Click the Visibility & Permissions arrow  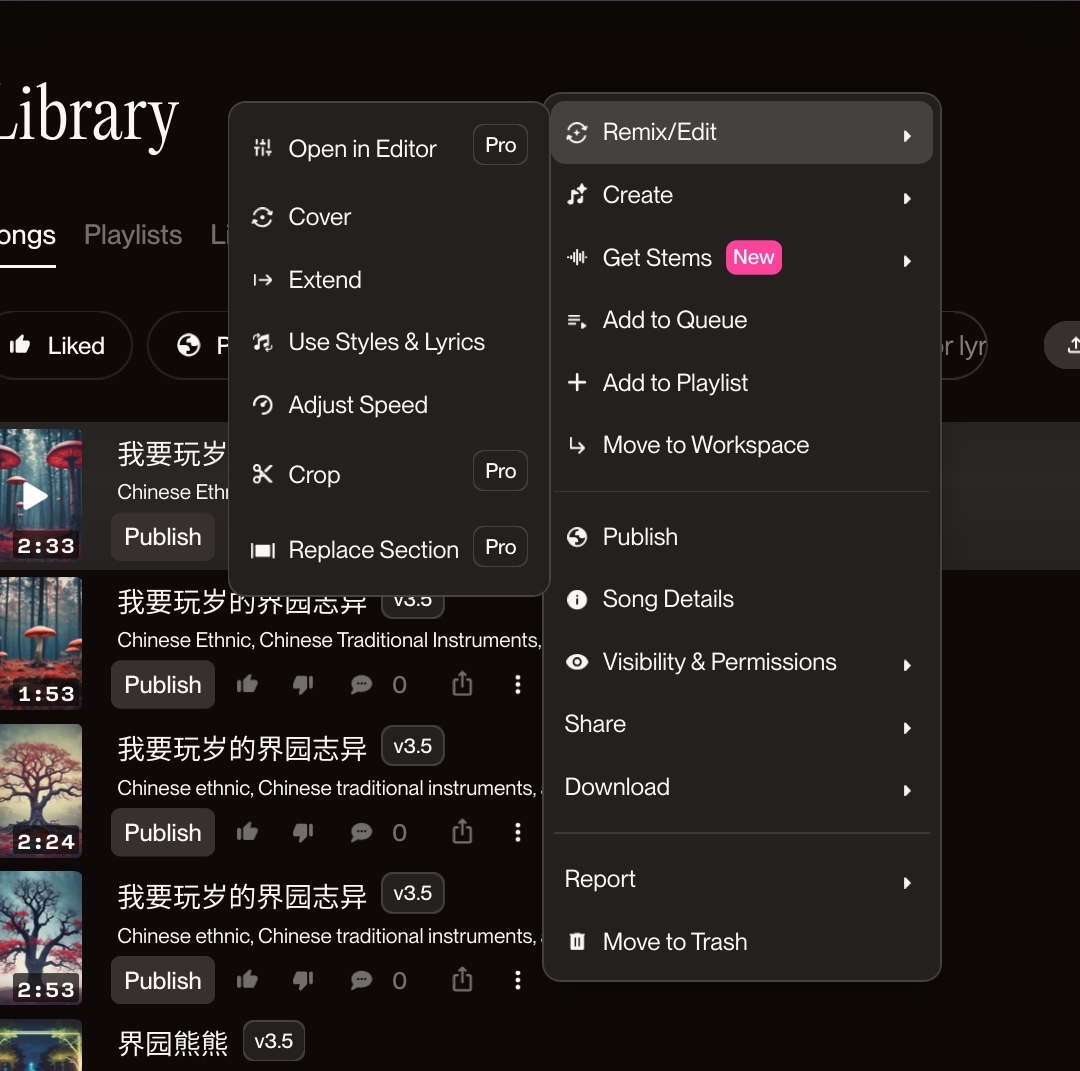(x=907, y=665)
